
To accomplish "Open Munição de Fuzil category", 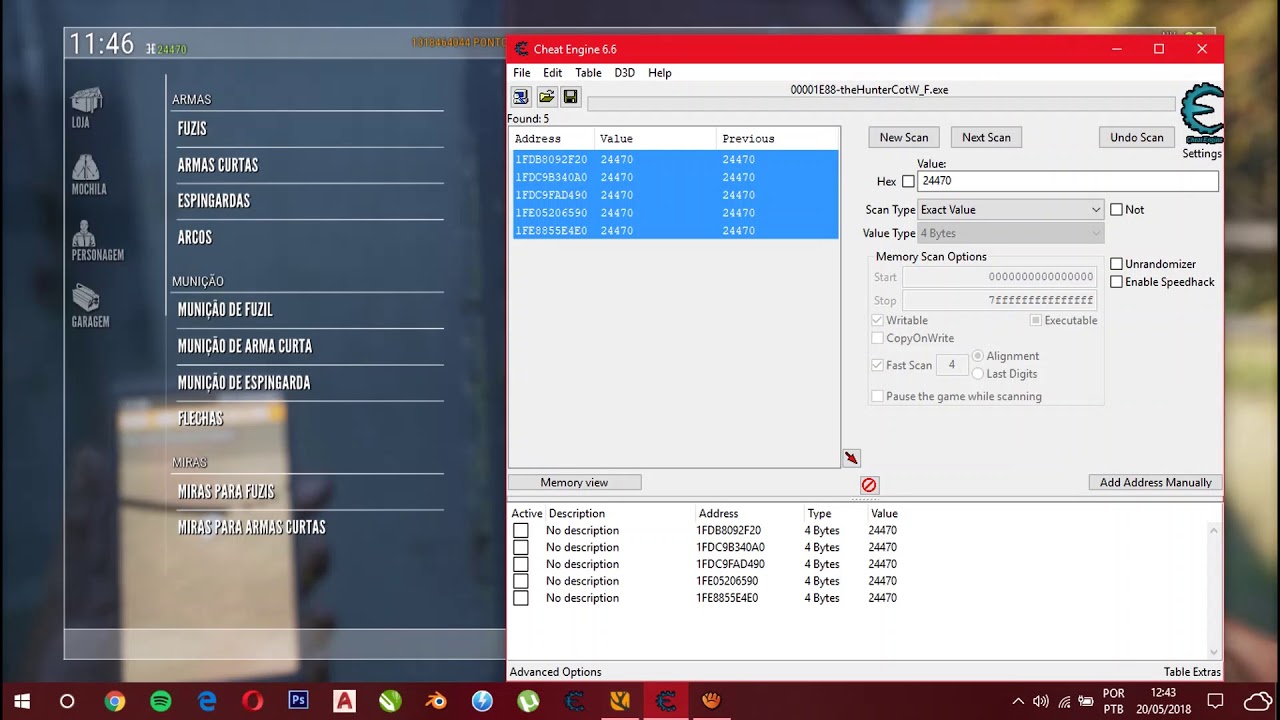I will click(x=225, y=310).
